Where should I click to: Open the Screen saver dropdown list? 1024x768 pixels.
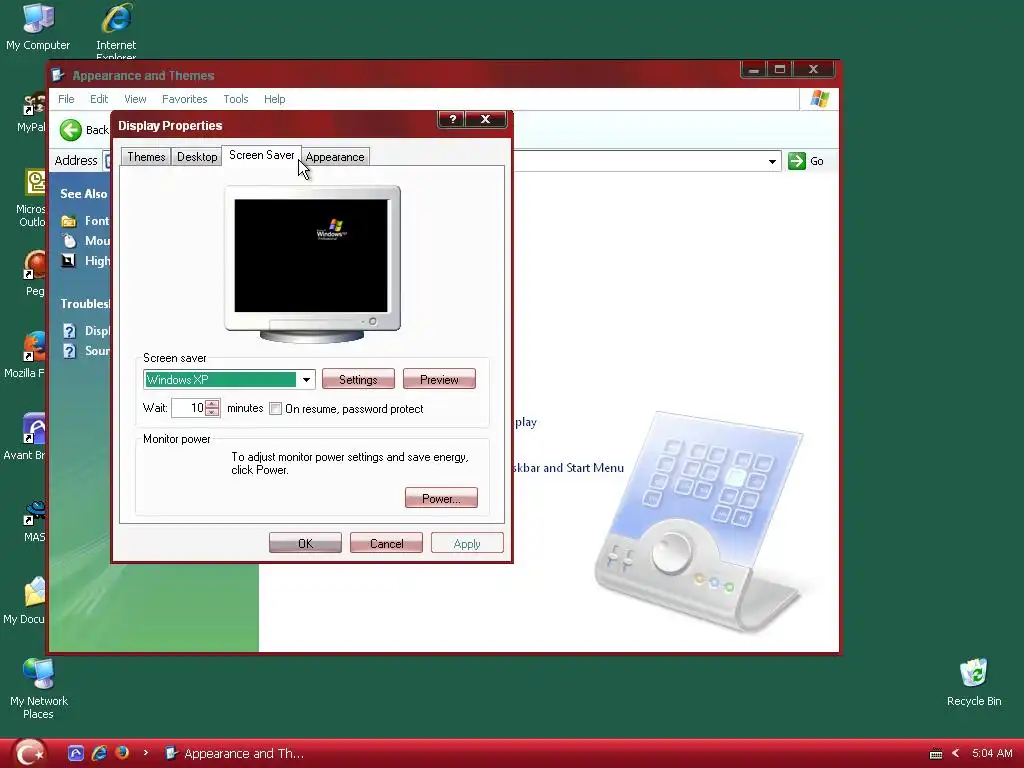point(306,379)
